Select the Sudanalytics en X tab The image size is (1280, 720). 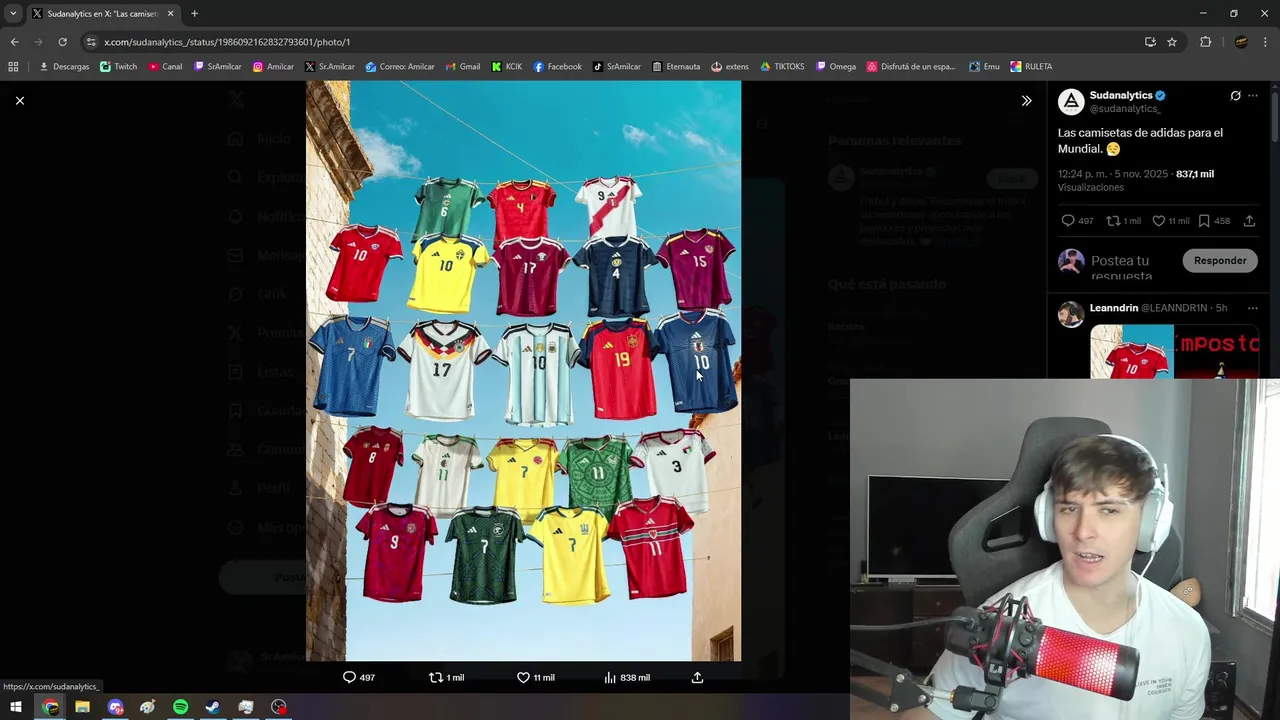pyautogui.click(x=103, y=14)
